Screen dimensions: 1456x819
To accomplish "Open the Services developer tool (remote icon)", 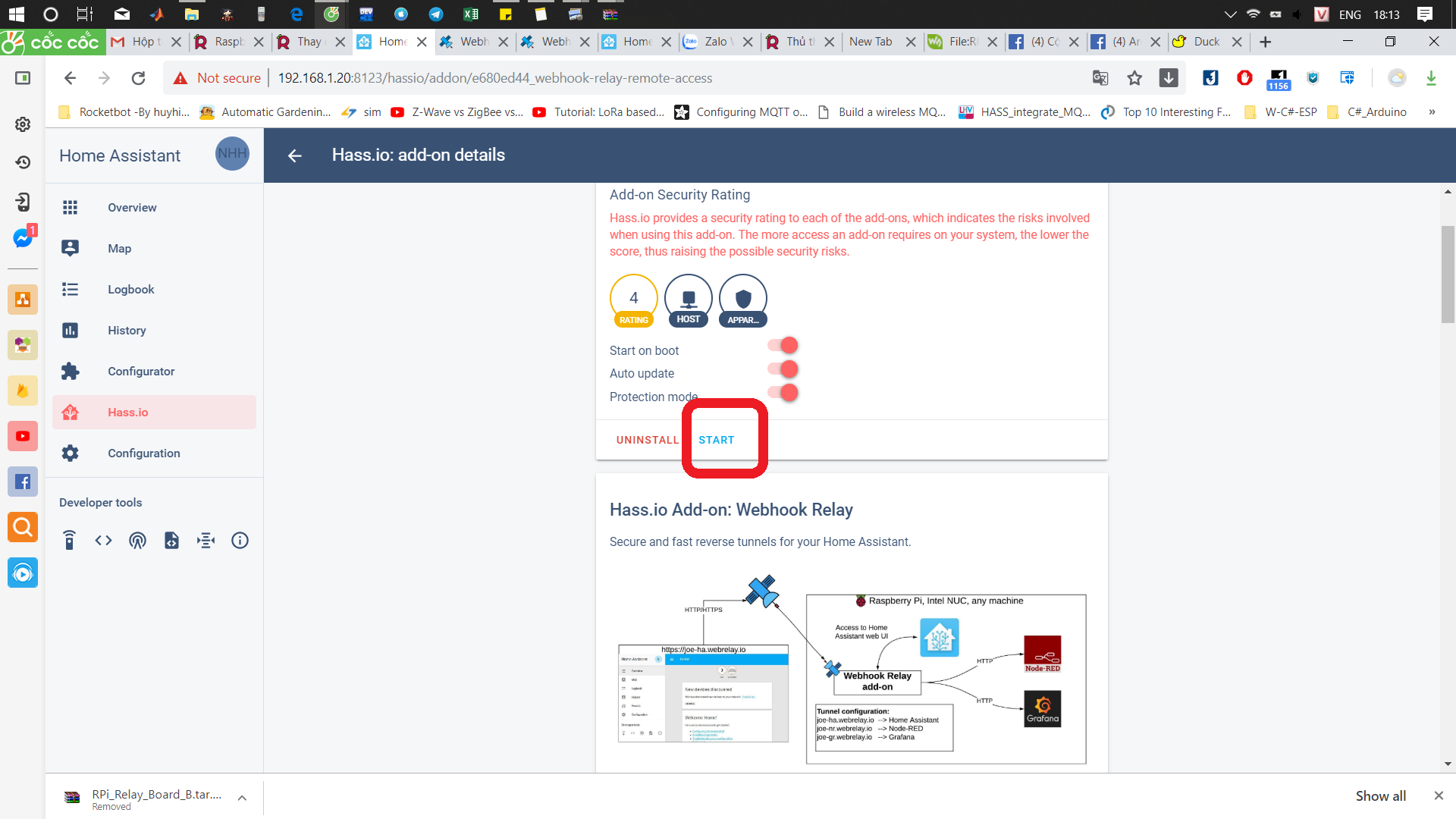I will point(69,541).
